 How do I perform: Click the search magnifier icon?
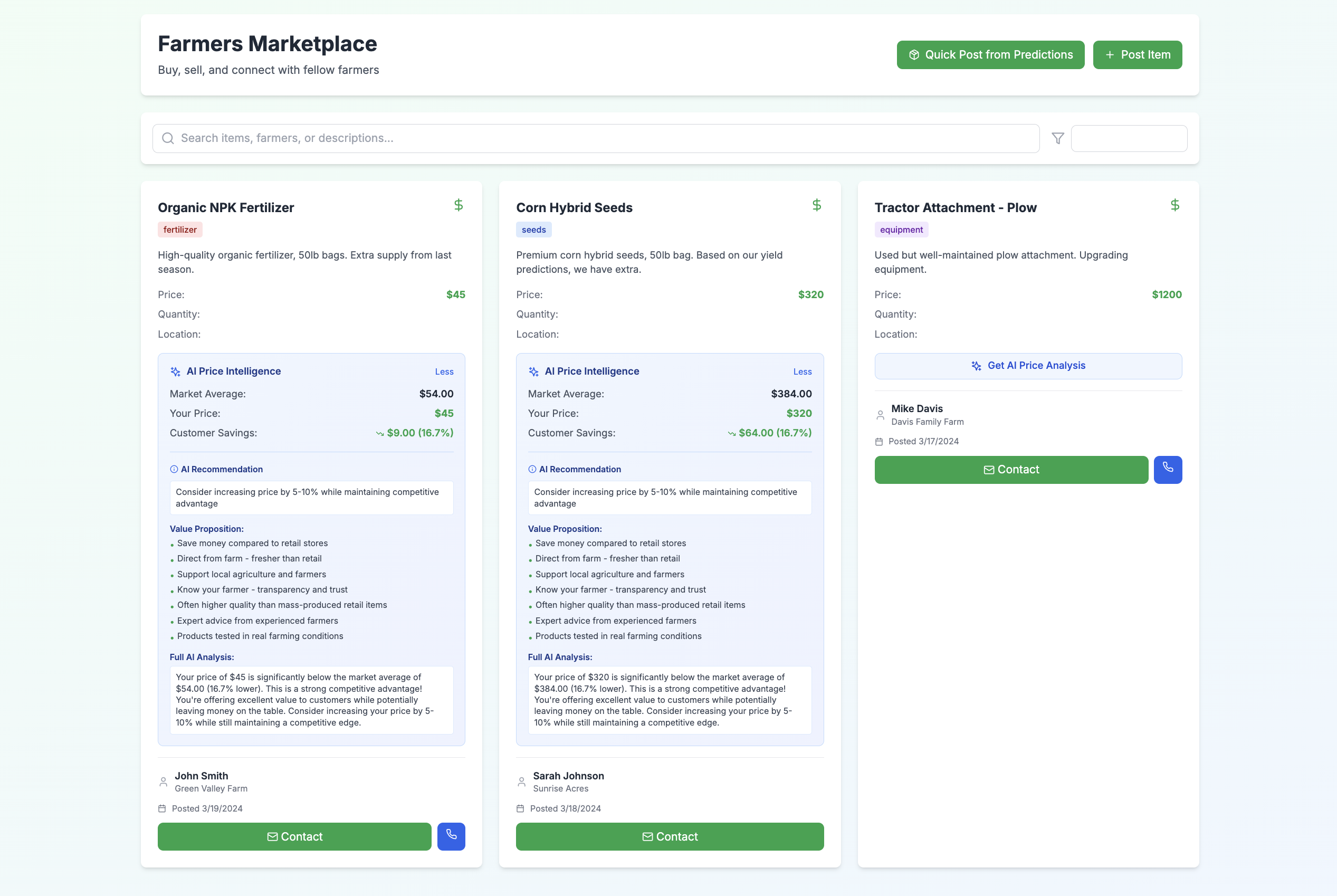[168, 138]
